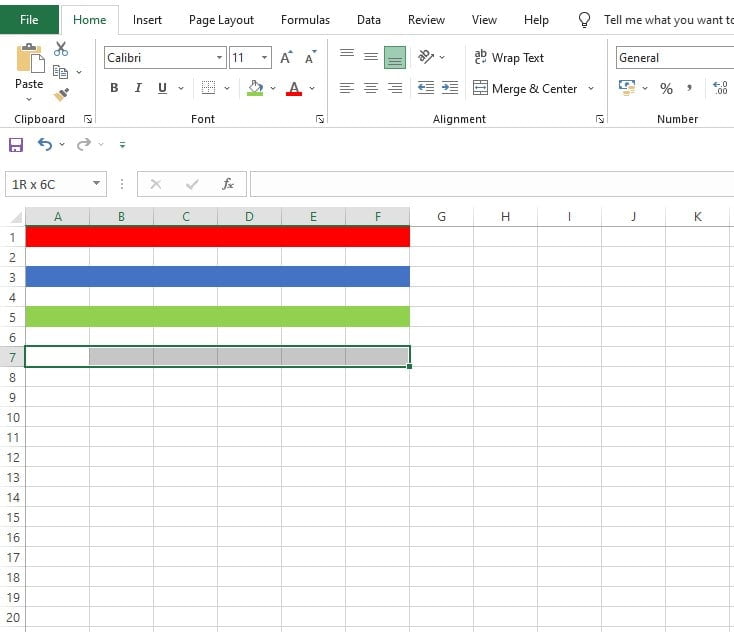Screen dimensions: 734x632
Task: Open the File tab
Action: 29,20
